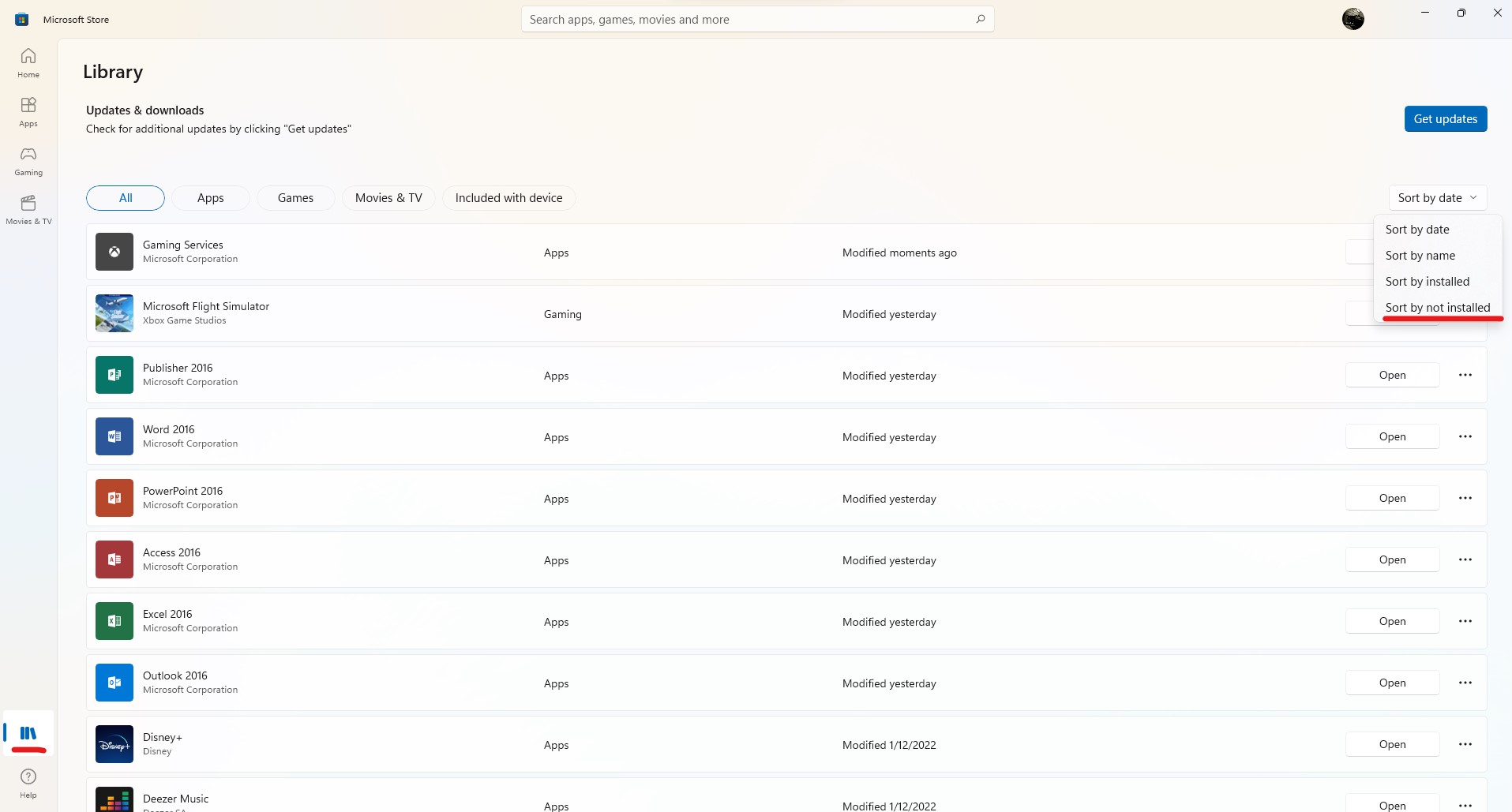
Task: Select the All filter tab
Action: tap(126, 198)
